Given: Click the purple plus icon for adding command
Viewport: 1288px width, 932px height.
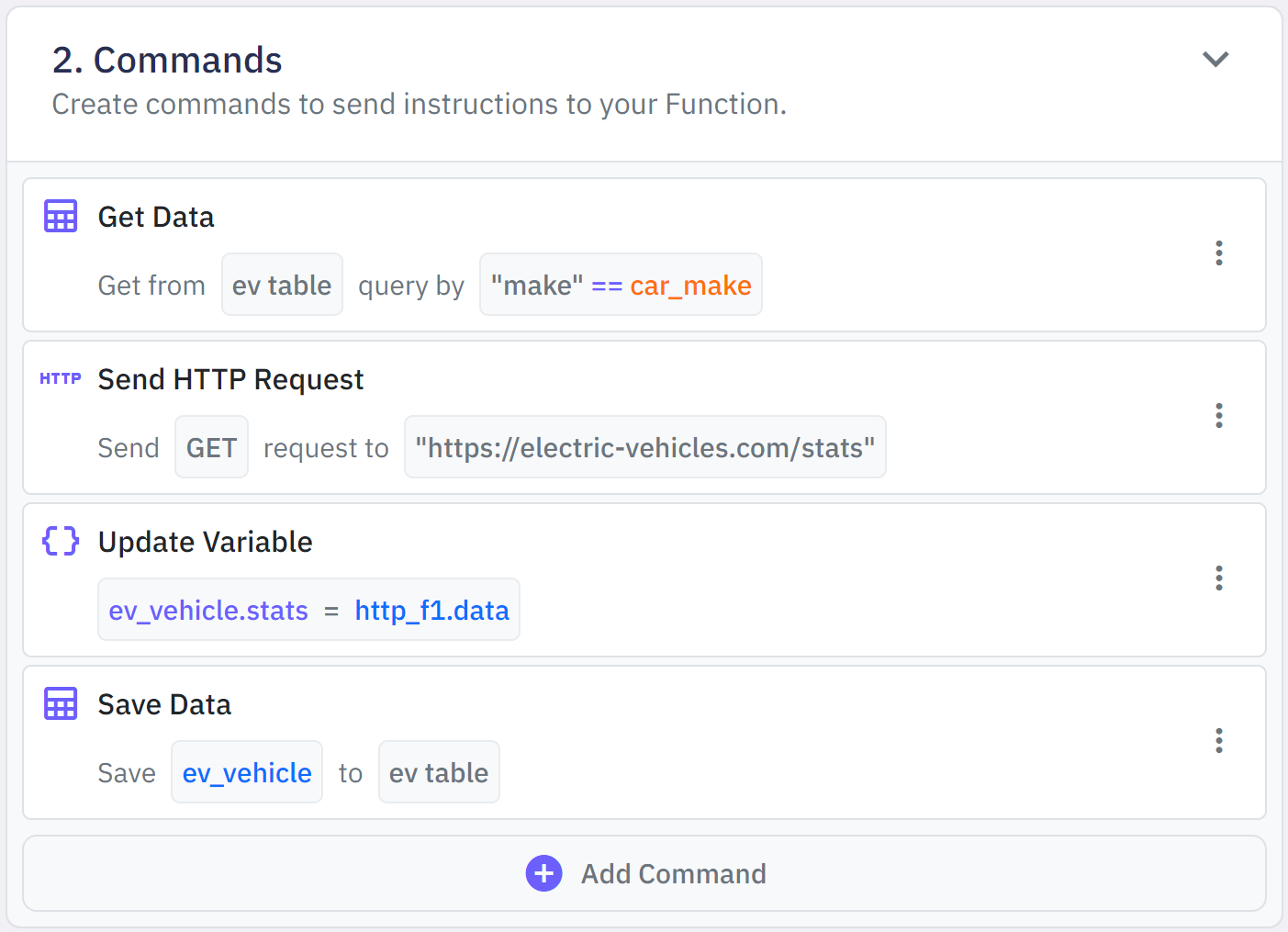Looking at the screenshot, I should pos(543,873).
